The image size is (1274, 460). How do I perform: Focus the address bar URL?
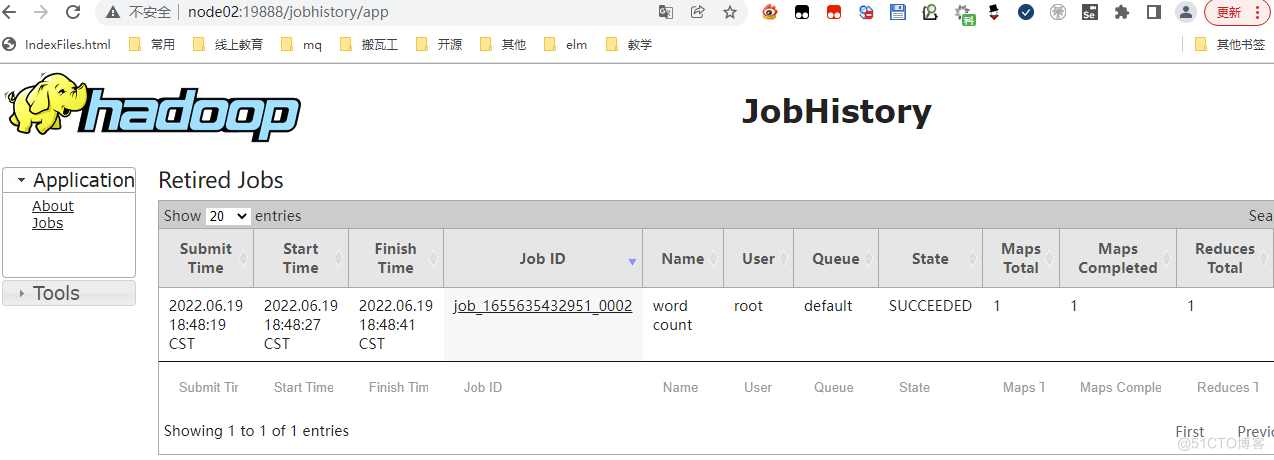[x=290, y=13]
